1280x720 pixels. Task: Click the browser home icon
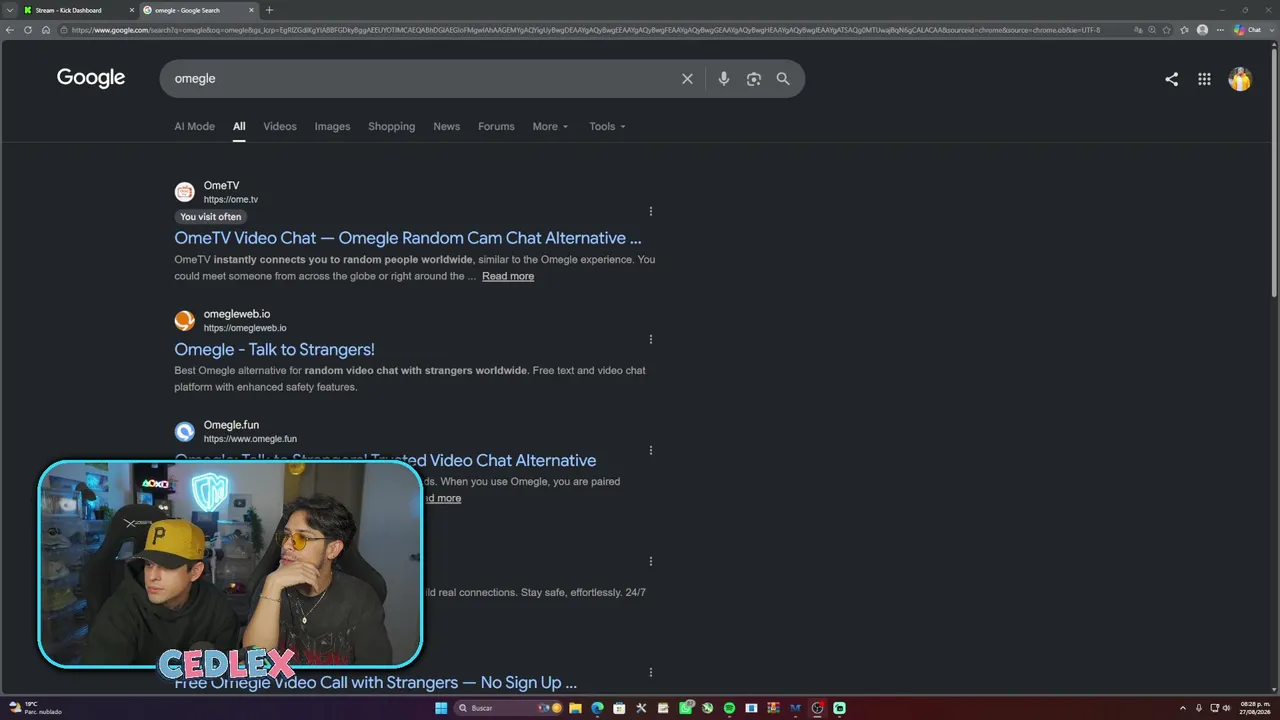click(x=46, y=30)
